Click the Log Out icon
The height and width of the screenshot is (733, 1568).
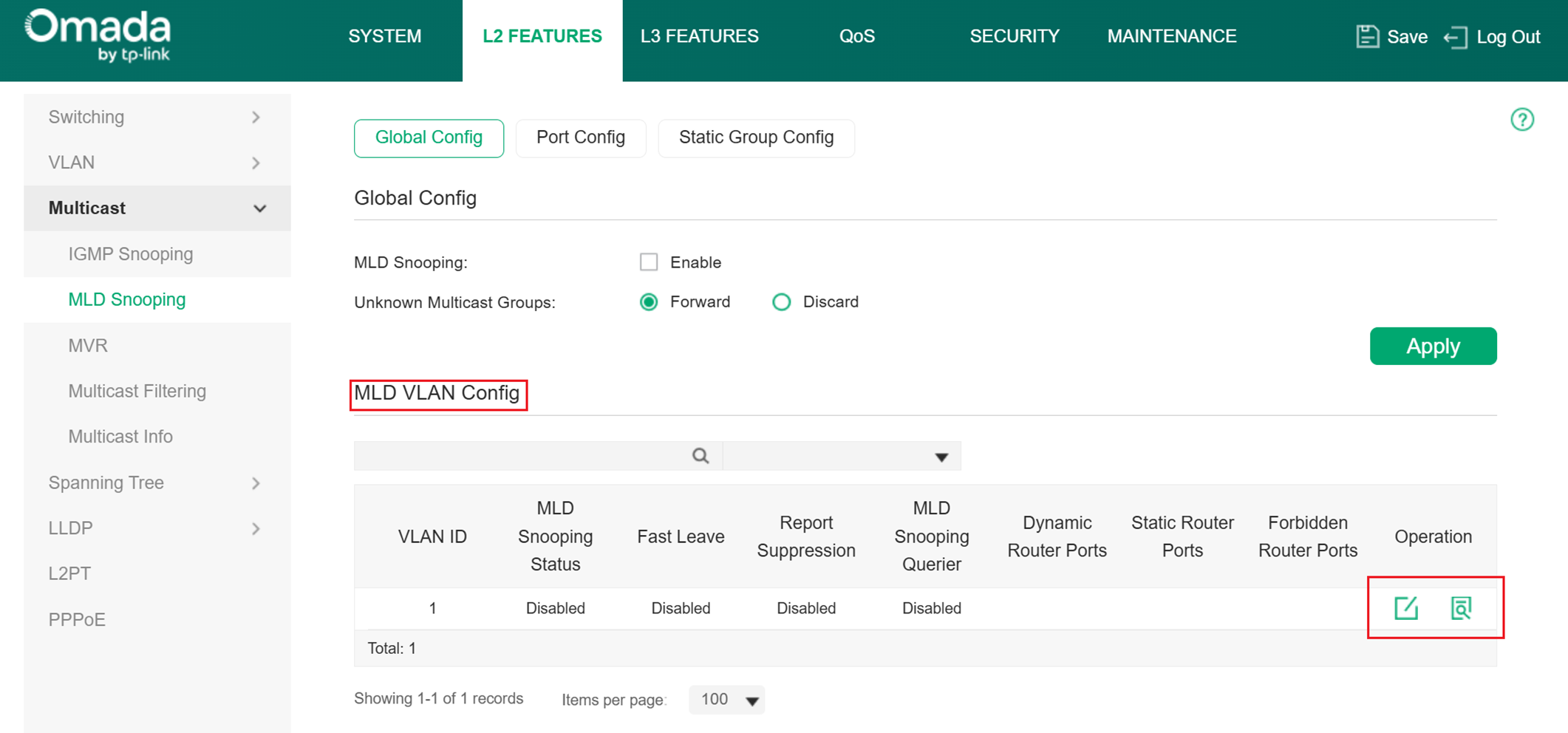[x=1455, y=37]
